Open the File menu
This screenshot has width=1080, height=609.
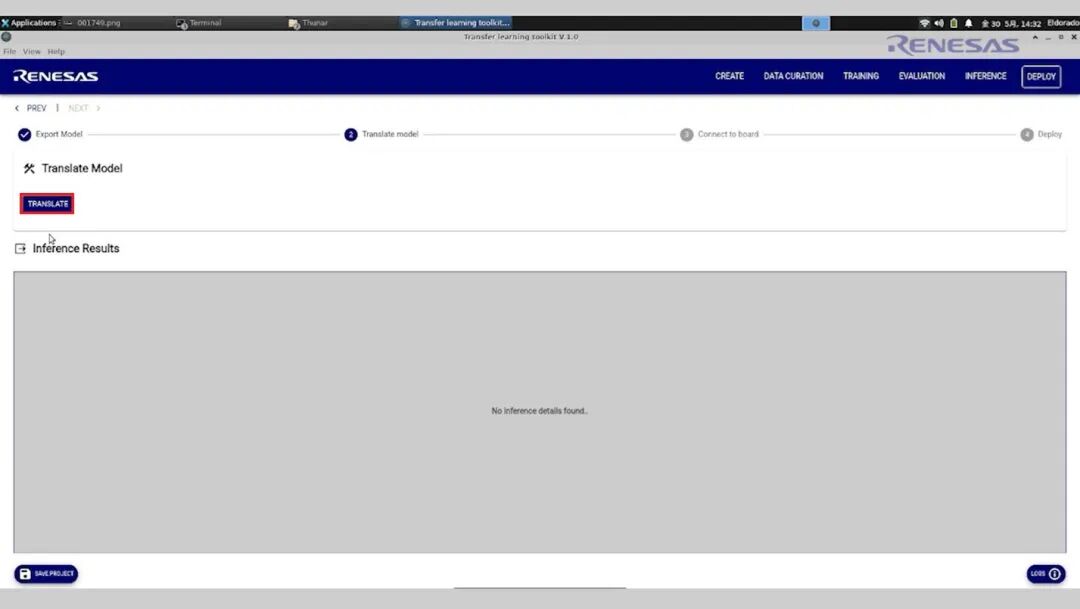tap(10, 52)
